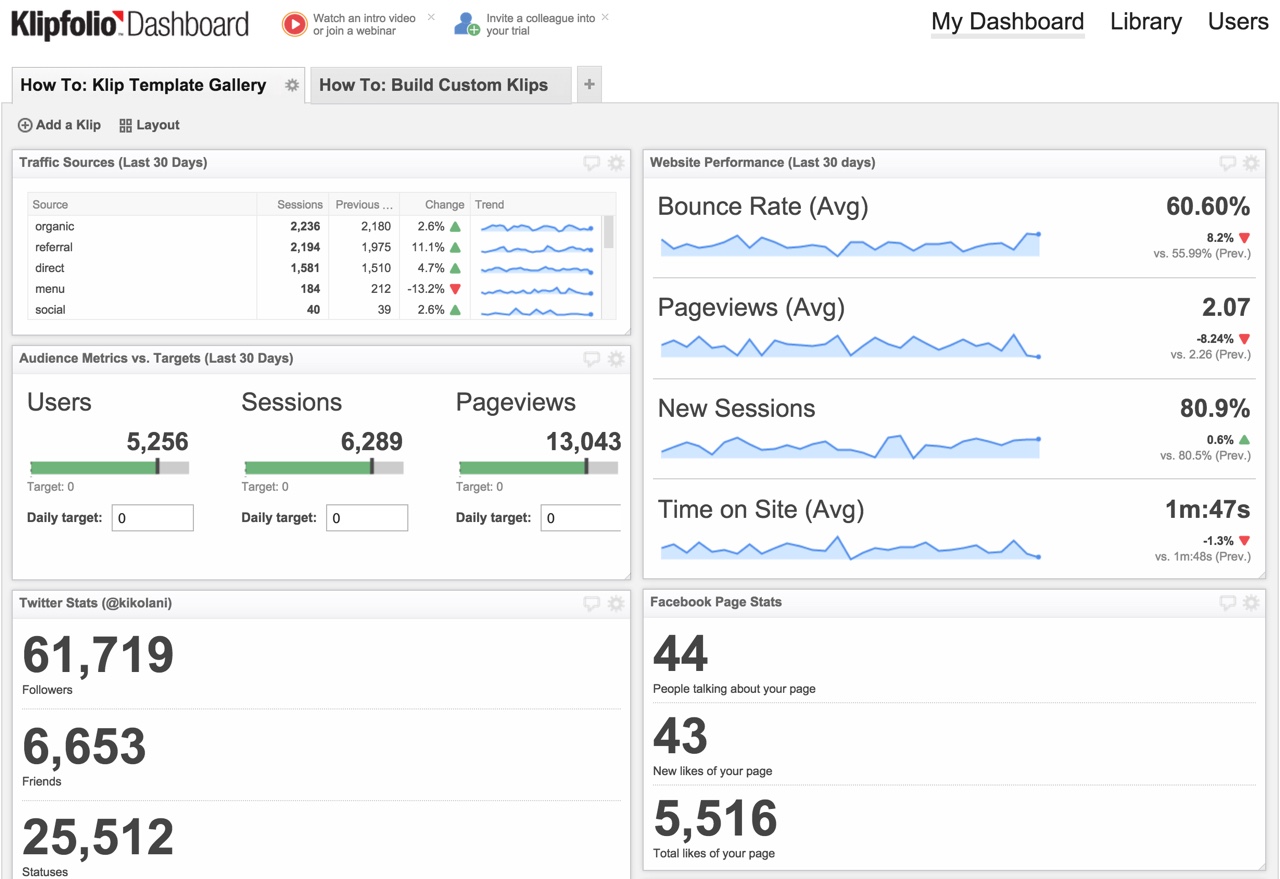Play the intro video icon

(294, 24)
